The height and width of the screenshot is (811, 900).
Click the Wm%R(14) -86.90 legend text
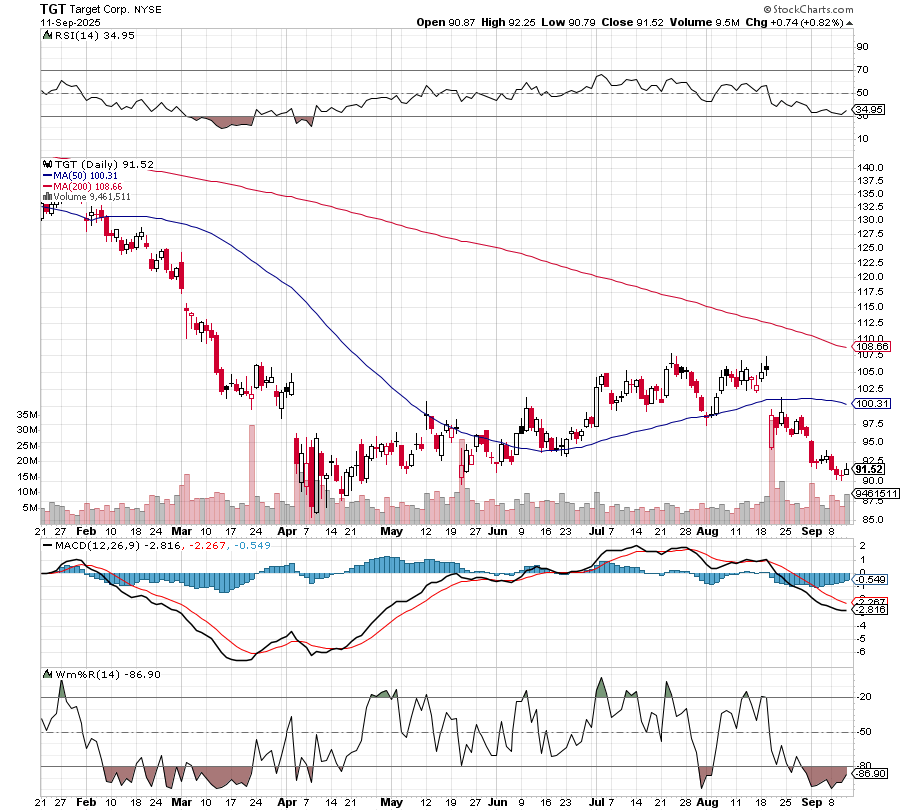pos(107,674)
